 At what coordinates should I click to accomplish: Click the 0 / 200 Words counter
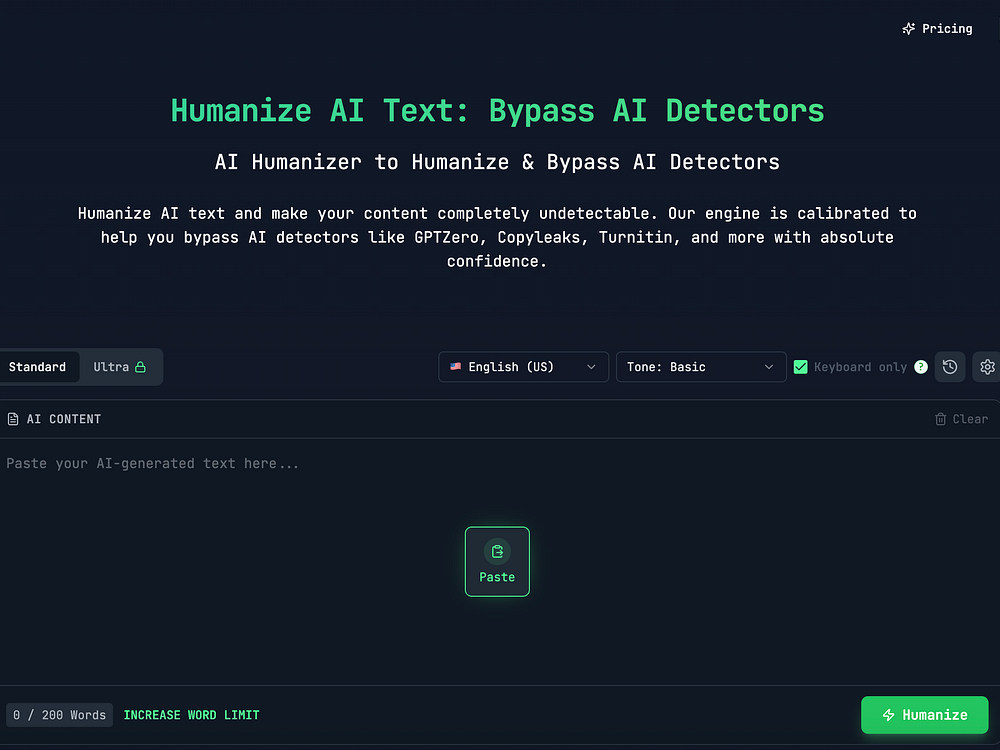[59, 715]
